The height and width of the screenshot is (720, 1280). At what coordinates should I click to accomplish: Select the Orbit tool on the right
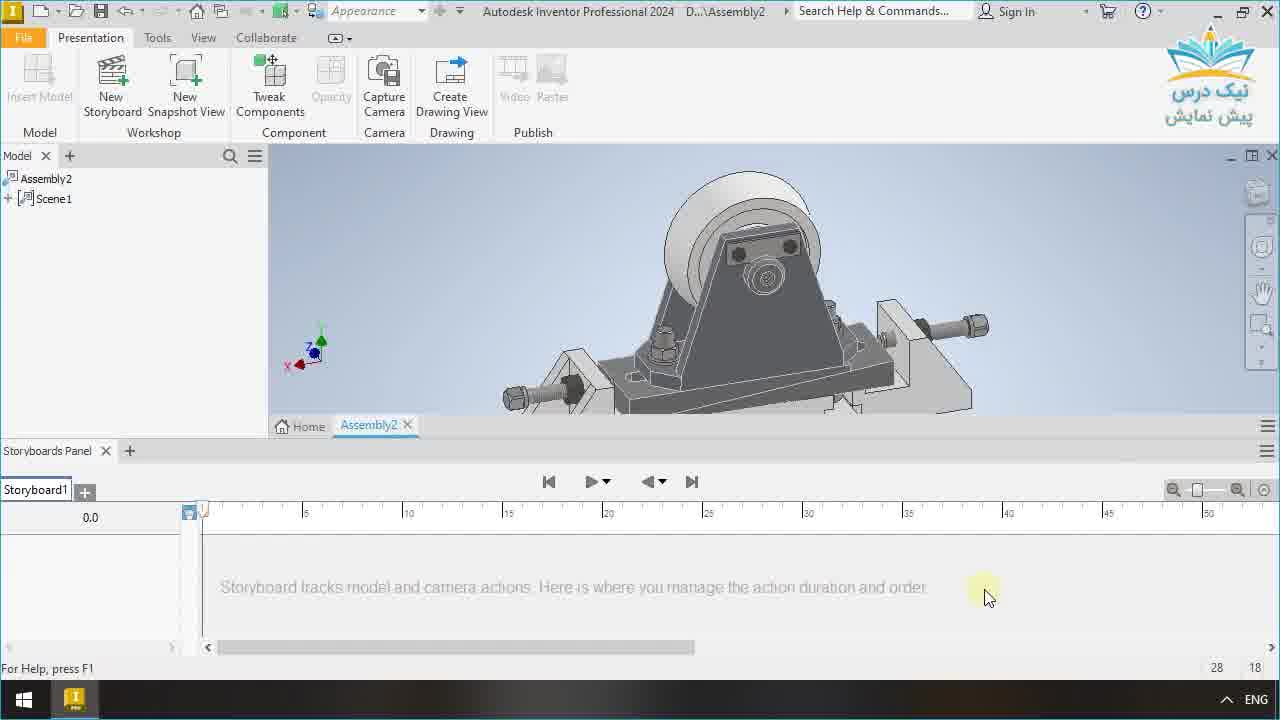tap(1261, 247)
